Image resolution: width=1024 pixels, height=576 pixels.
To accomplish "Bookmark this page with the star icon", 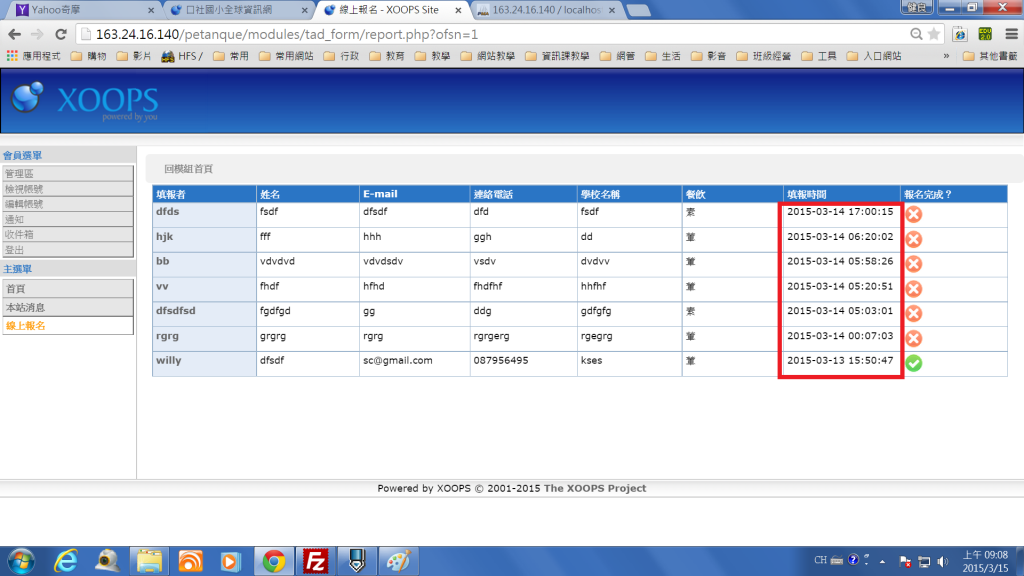I will (935, 34).
